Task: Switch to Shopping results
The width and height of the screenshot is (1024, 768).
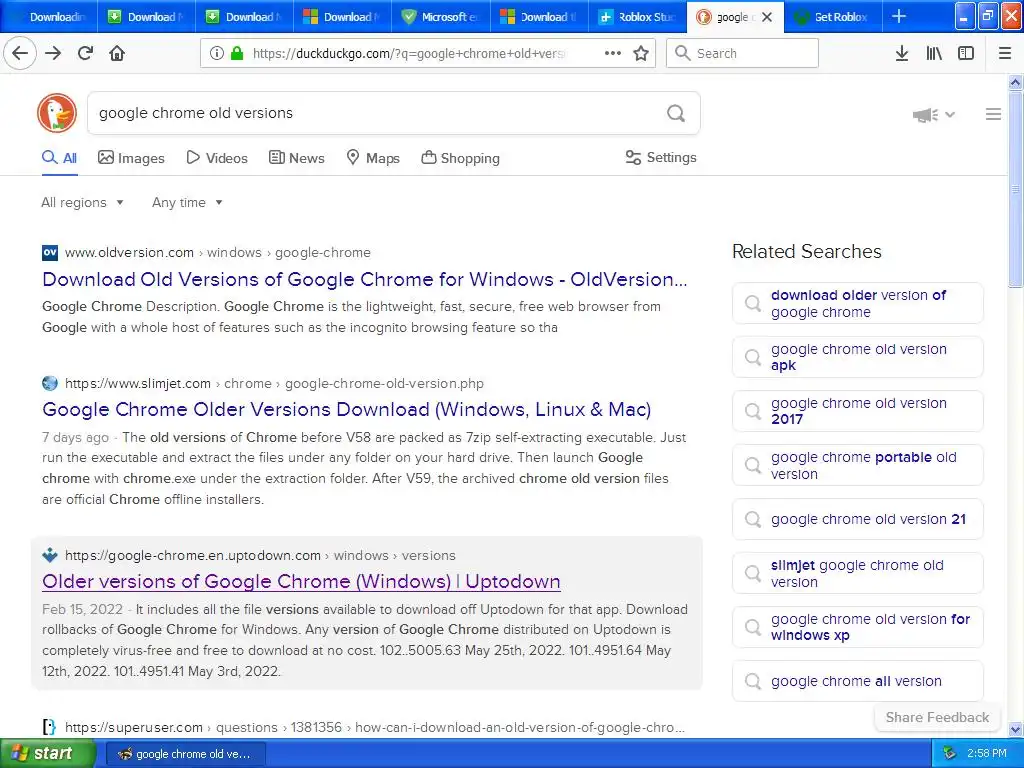Action: pyautogui.click(x=460, y=158)
